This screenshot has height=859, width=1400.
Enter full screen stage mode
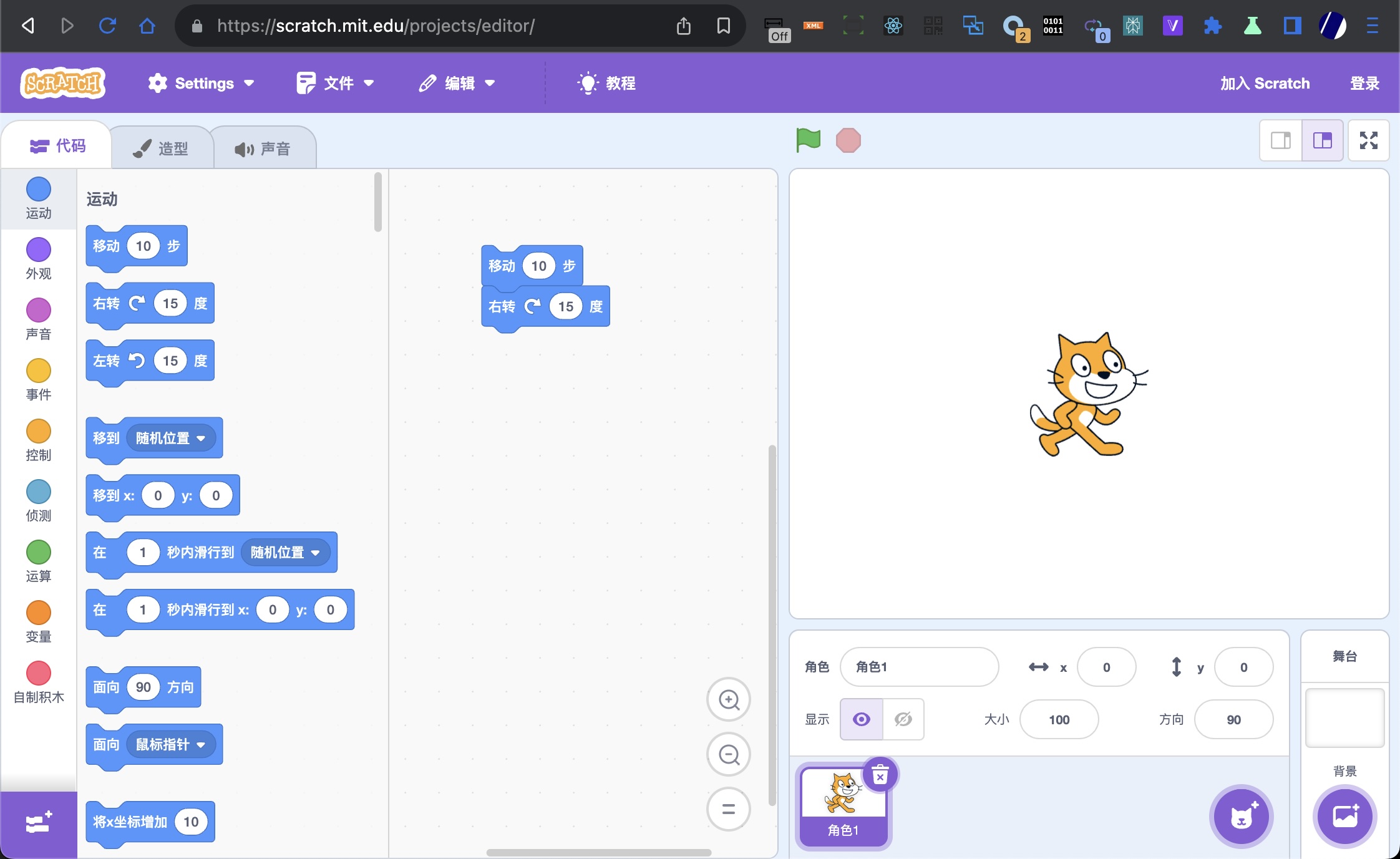(1369, 140)
